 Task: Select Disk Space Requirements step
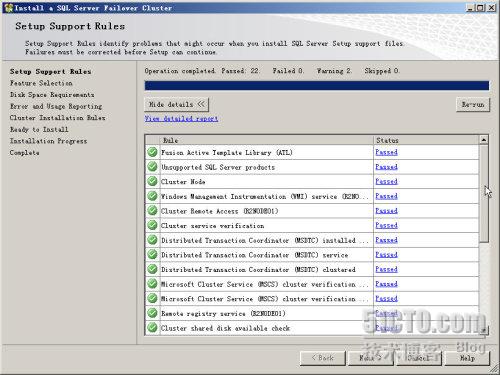coord(52,95)
